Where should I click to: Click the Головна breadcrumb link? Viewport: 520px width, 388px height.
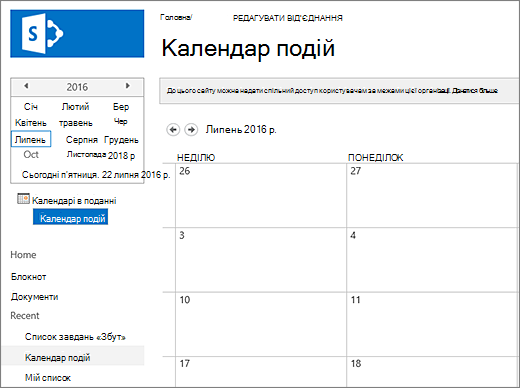176,17
